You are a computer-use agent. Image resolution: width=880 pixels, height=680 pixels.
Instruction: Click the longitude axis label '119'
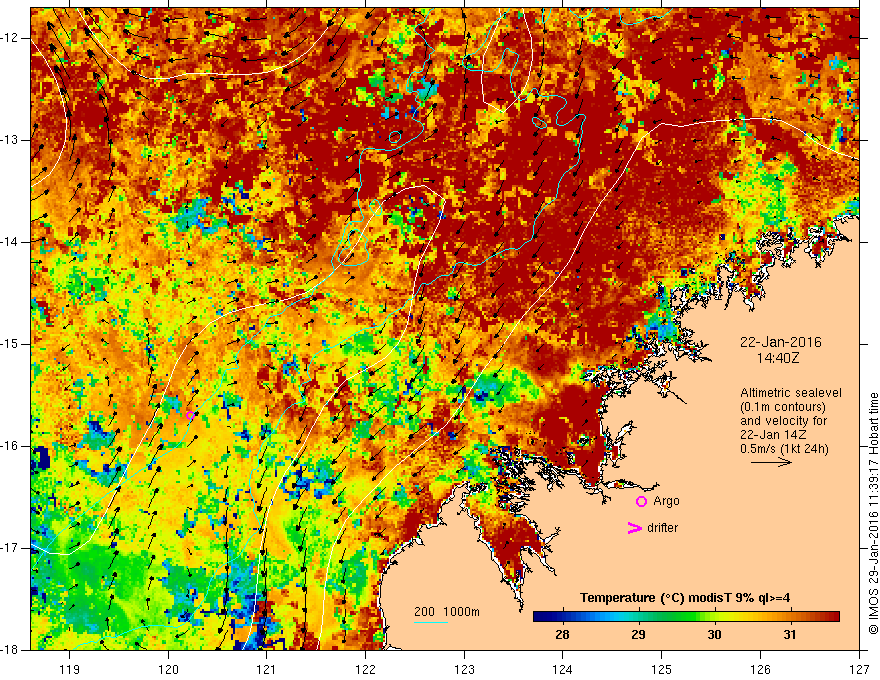pyautogui.click(x=70, y=669)
